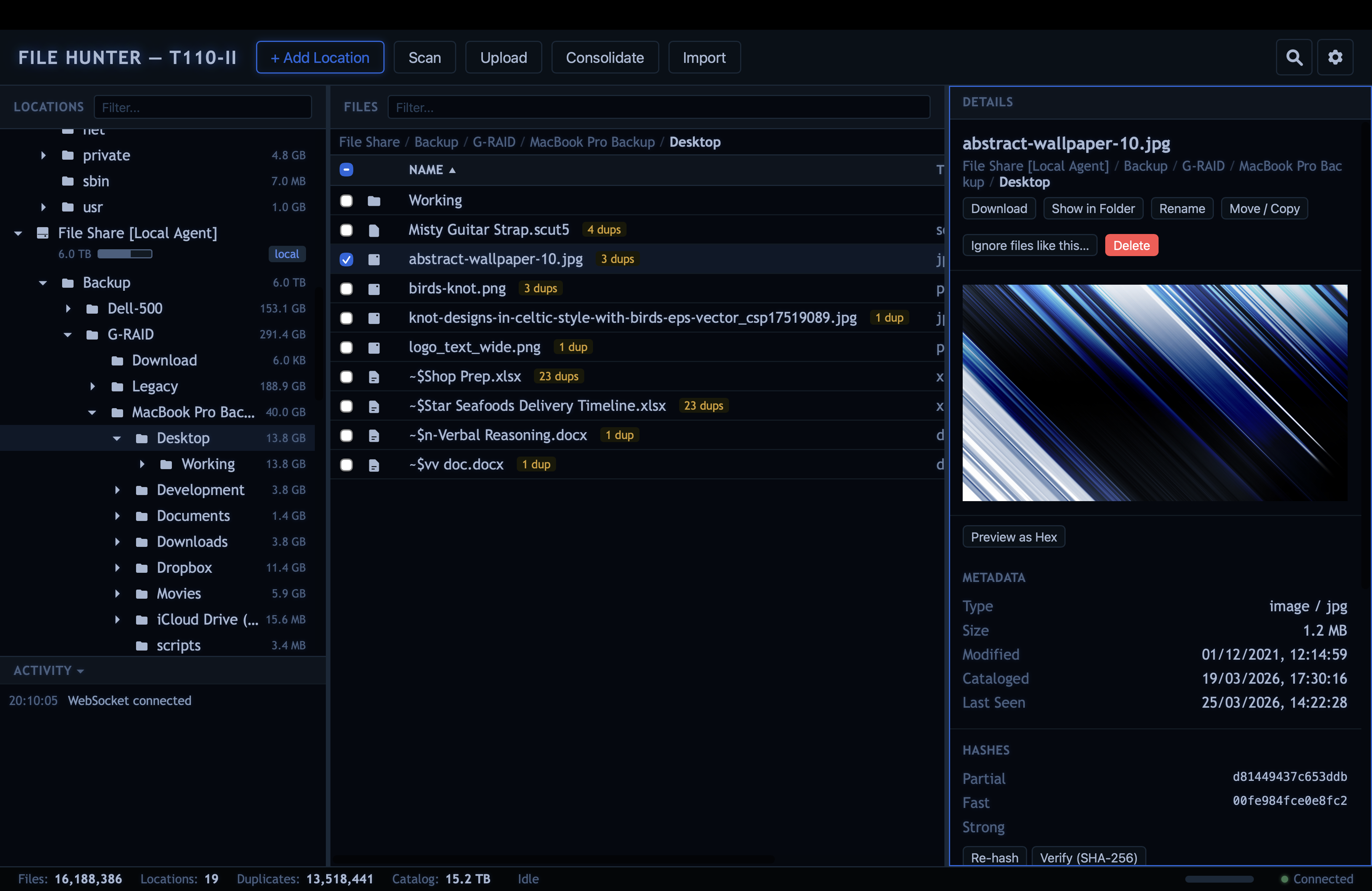The height and width of the screenshot is (891, 1372).
Task: Uncheck abstract-wallpaper-10.jpg's row checkbox
Action: (346, 260)
